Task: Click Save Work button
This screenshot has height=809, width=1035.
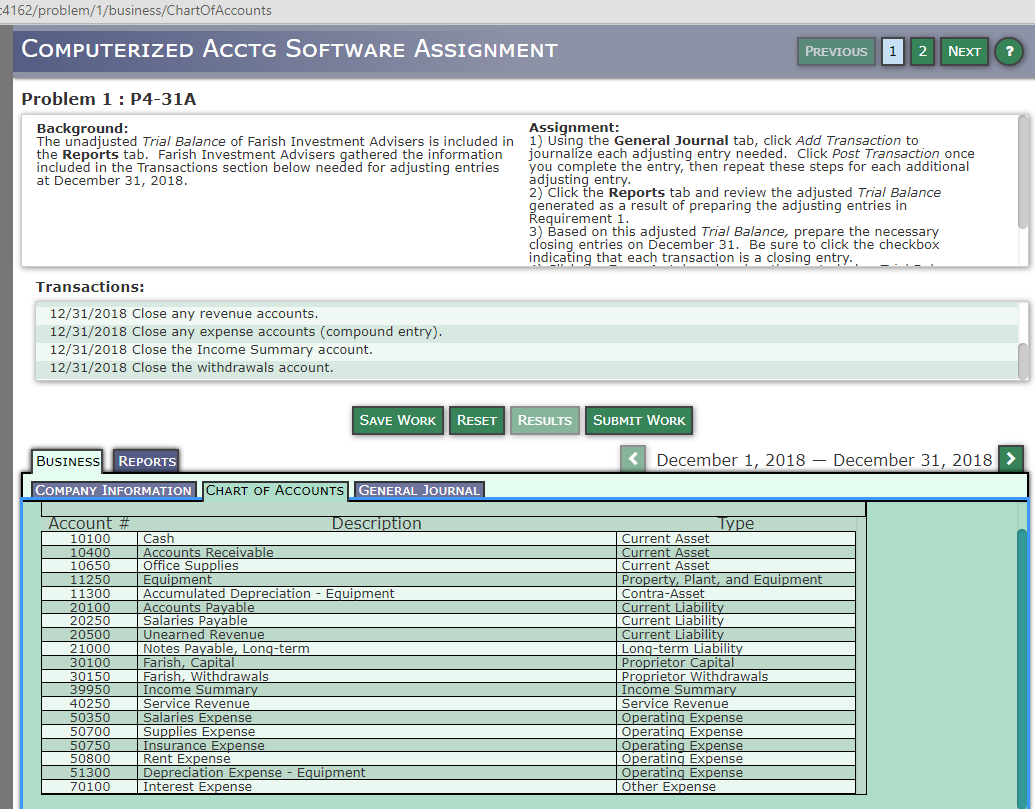Action: [x=397, y=420]
